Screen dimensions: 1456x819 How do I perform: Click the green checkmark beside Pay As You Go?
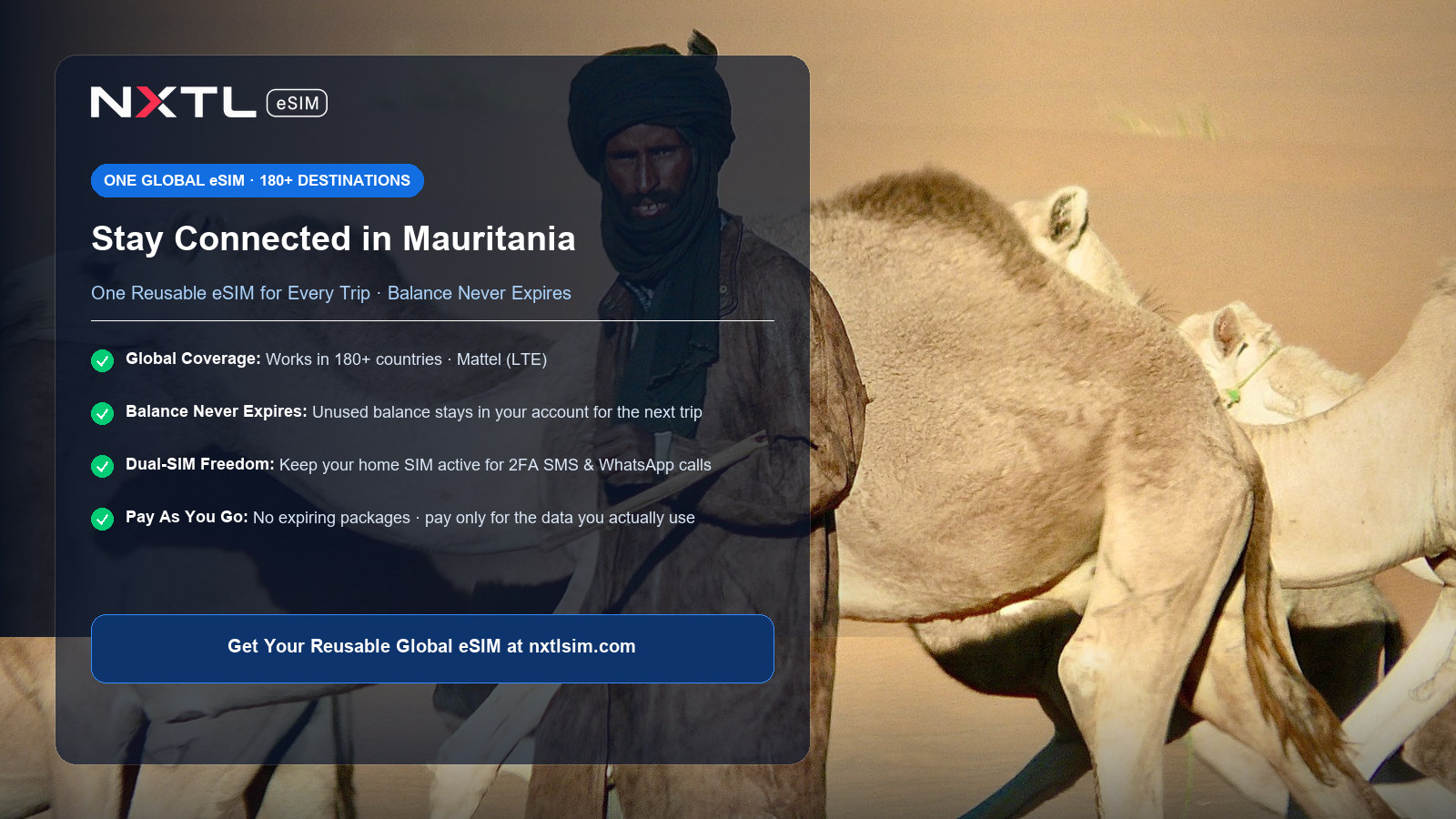(x=102, y=519)
